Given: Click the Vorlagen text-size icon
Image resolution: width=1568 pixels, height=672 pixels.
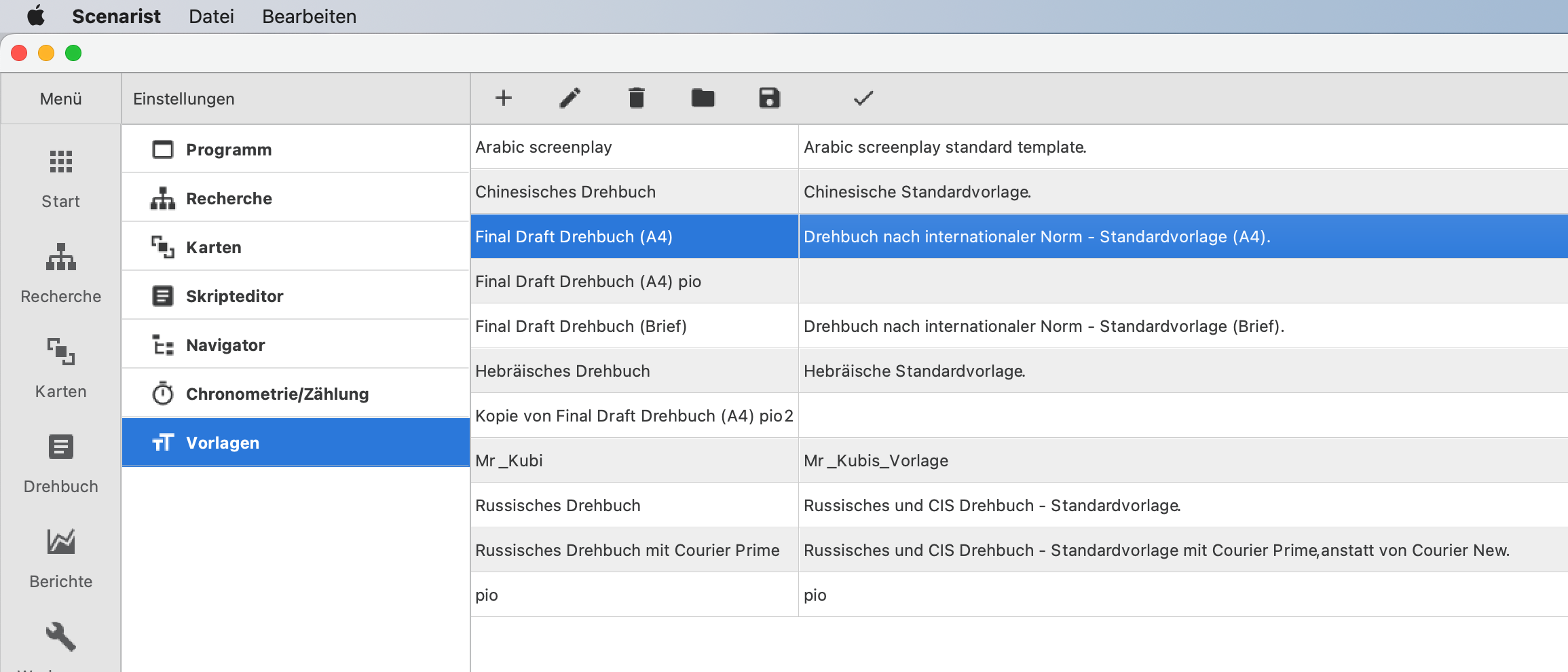Looking at the screenshot, I should pos(163,443).
